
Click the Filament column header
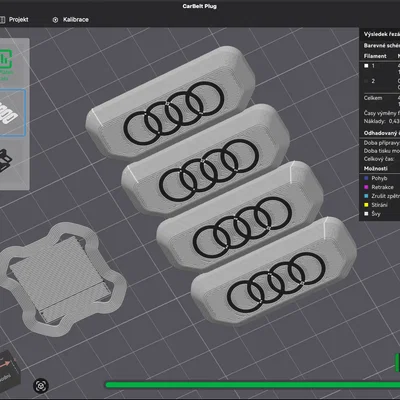(375, 56)
